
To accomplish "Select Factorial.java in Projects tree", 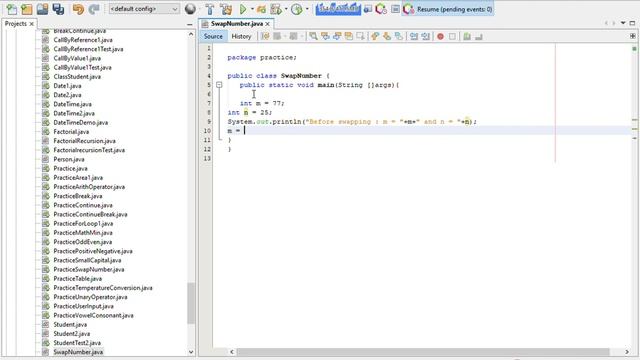I will (x=71, y=131).
